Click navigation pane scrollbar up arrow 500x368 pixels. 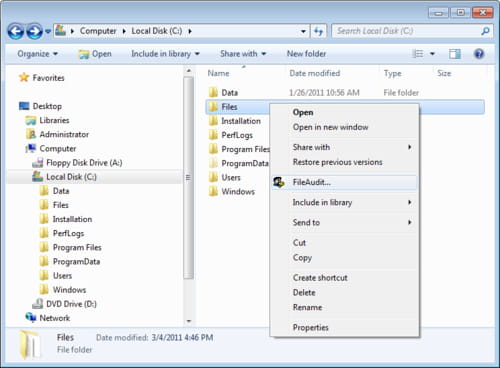[x=189, y=71]
